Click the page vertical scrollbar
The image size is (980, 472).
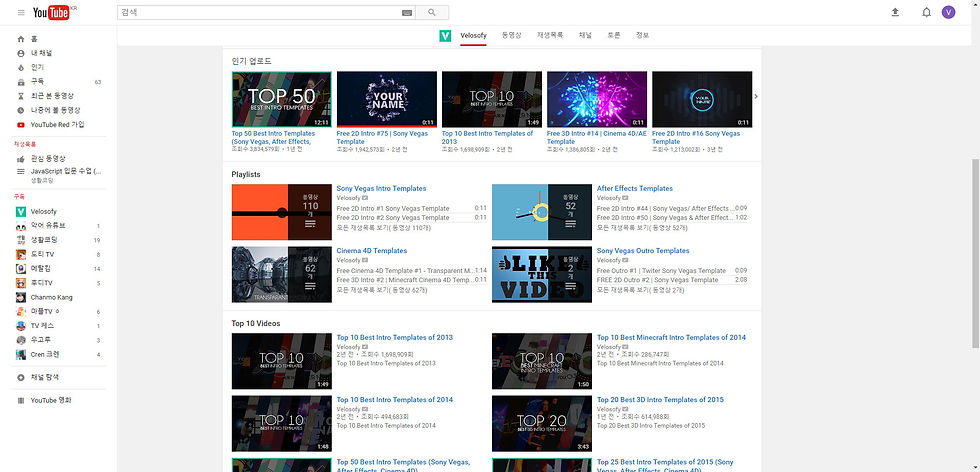tap(975, 253)
